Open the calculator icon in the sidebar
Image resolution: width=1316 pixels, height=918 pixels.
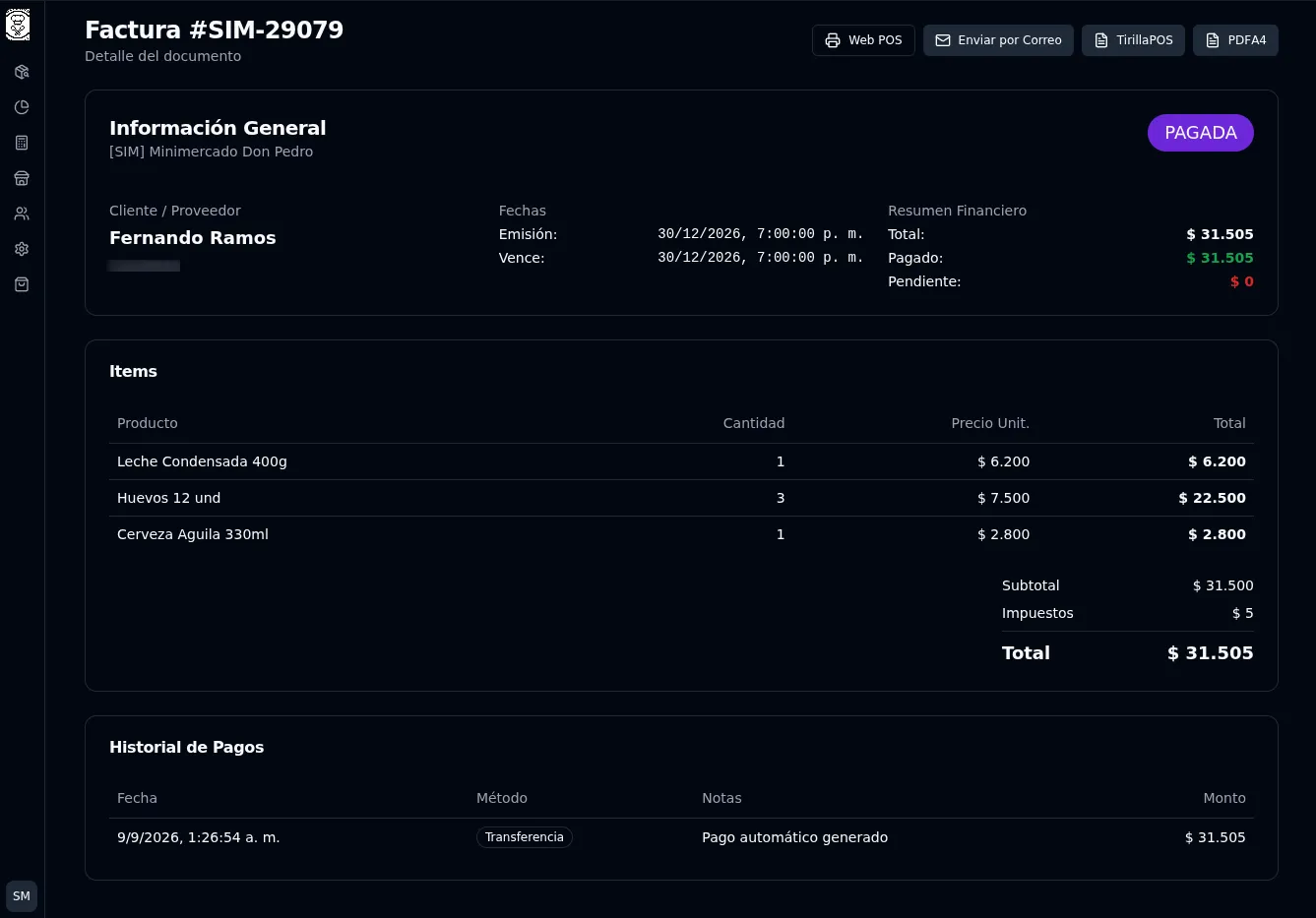(x=22, y=143)
